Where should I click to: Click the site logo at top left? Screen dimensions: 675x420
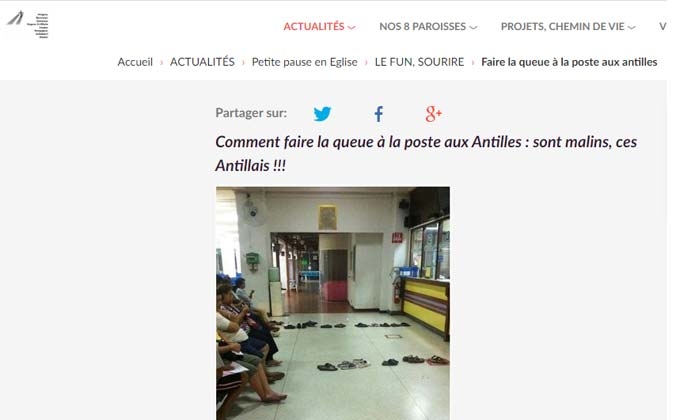point(28,25)
